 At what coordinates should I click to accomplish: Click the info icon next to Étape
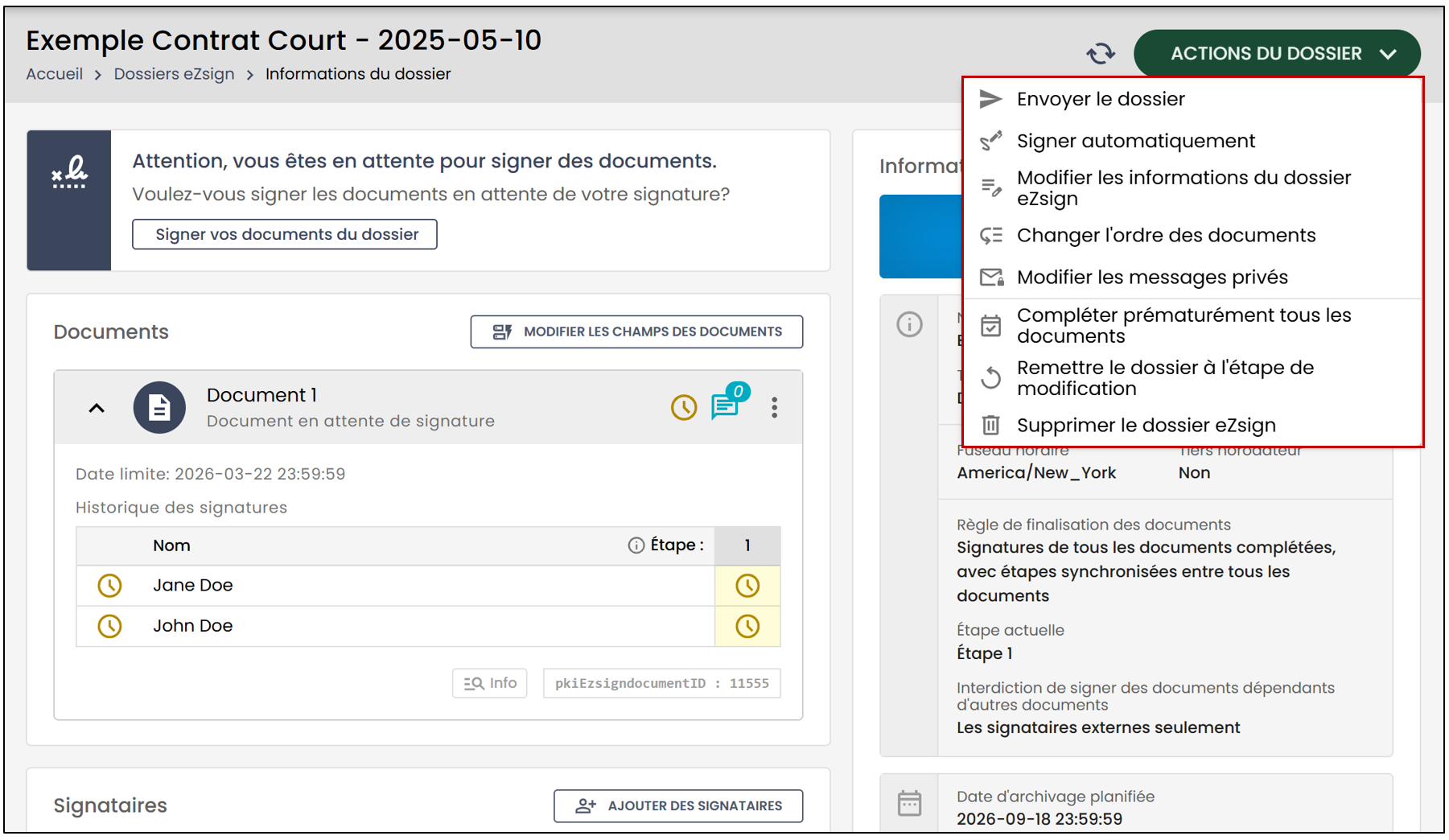636,546
